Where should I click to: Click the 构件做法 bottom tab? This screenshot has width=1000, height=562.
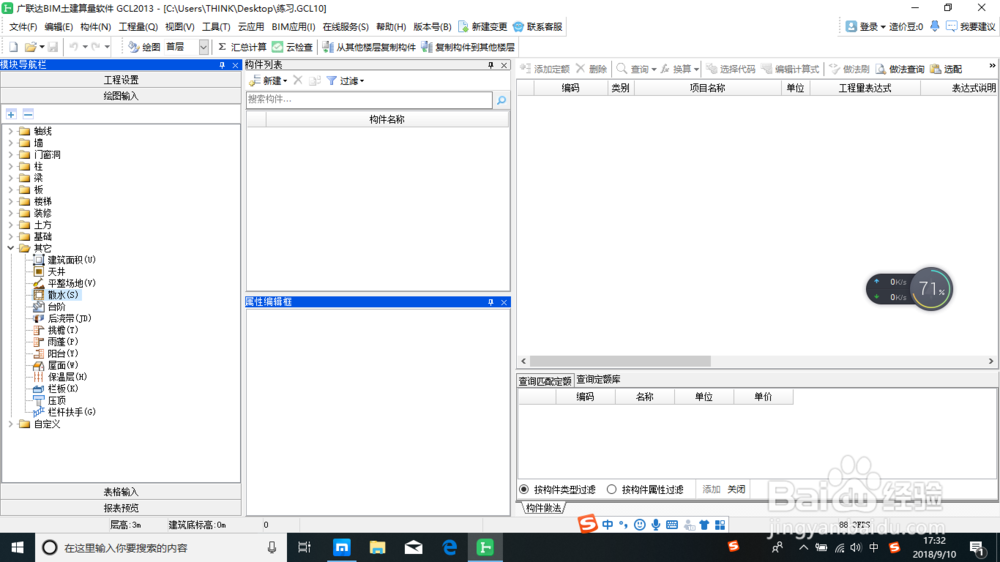coord(544,508)
